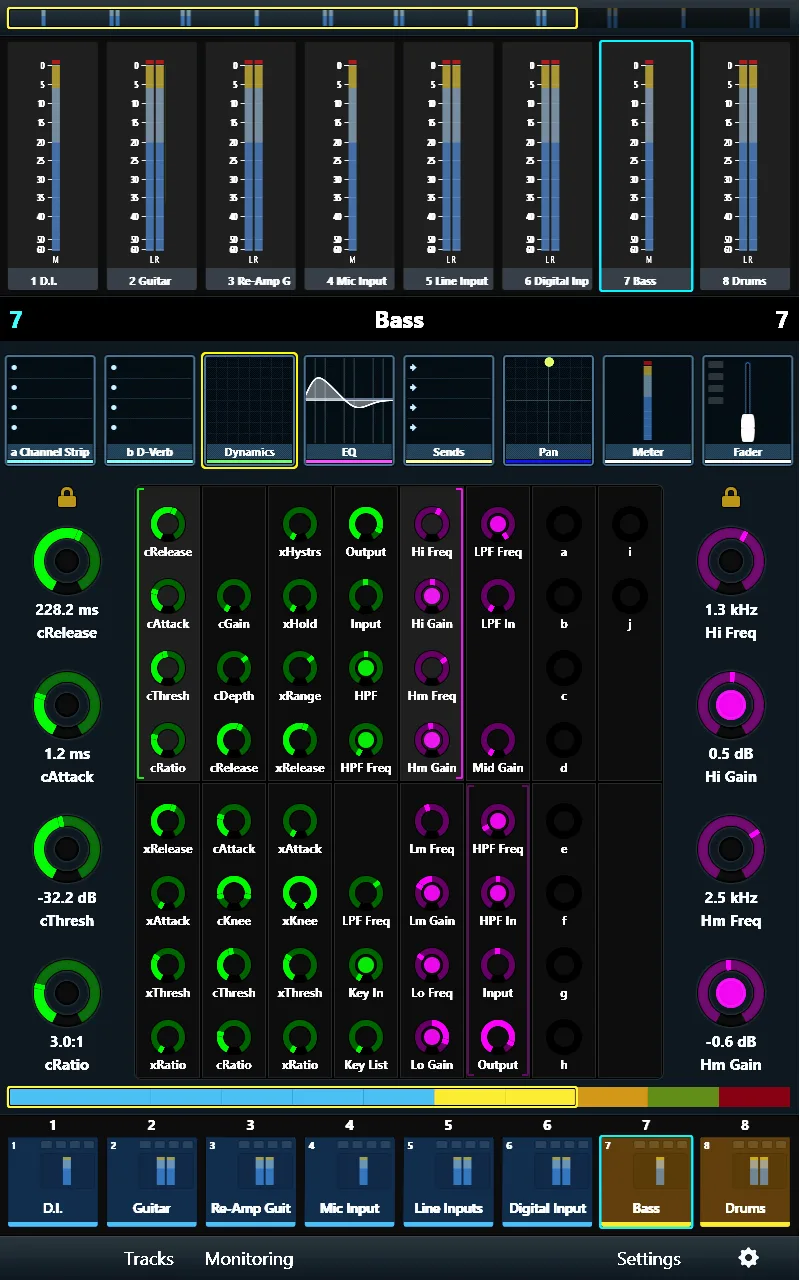This screenshot has width=800, height=1280.
Task: Open the Pan function tile
Action: [548, 410]
